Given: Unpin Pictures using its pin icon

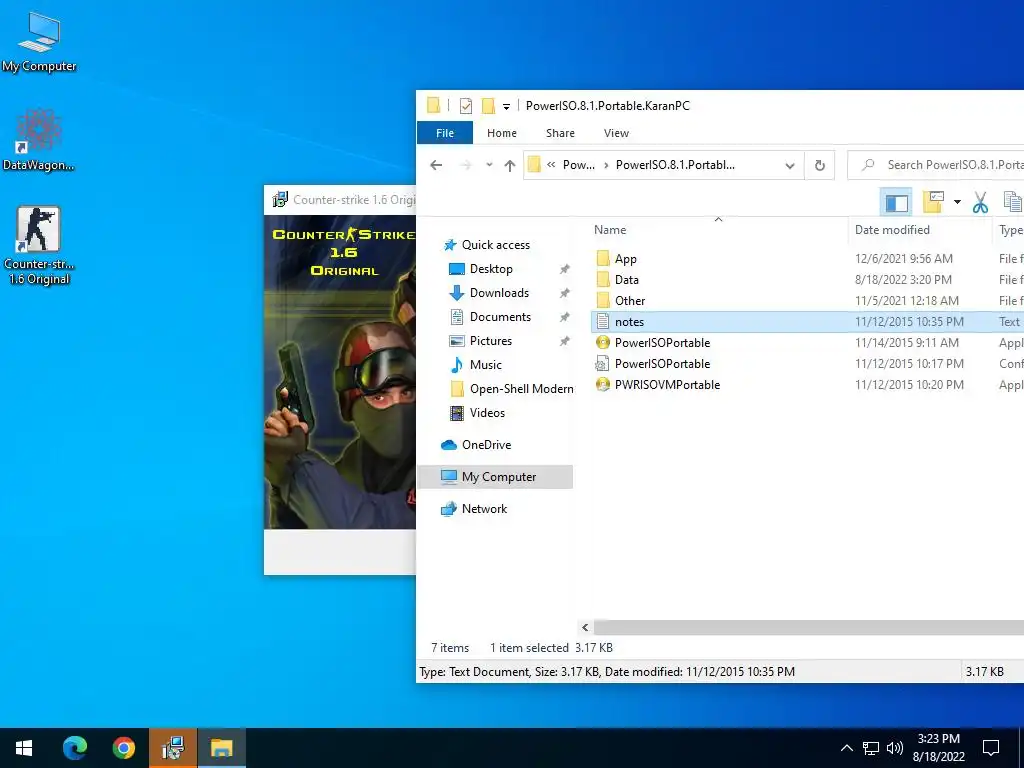Looking at the screenshot, I should 564,341.
